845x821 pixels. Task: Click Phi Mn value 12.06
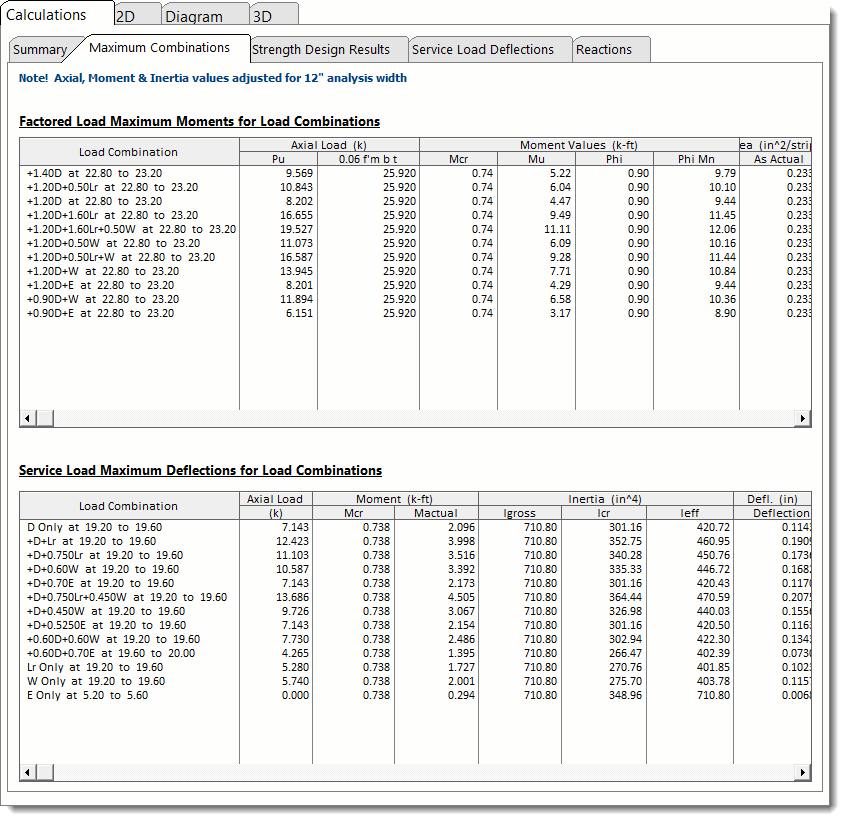coord(722,229)
